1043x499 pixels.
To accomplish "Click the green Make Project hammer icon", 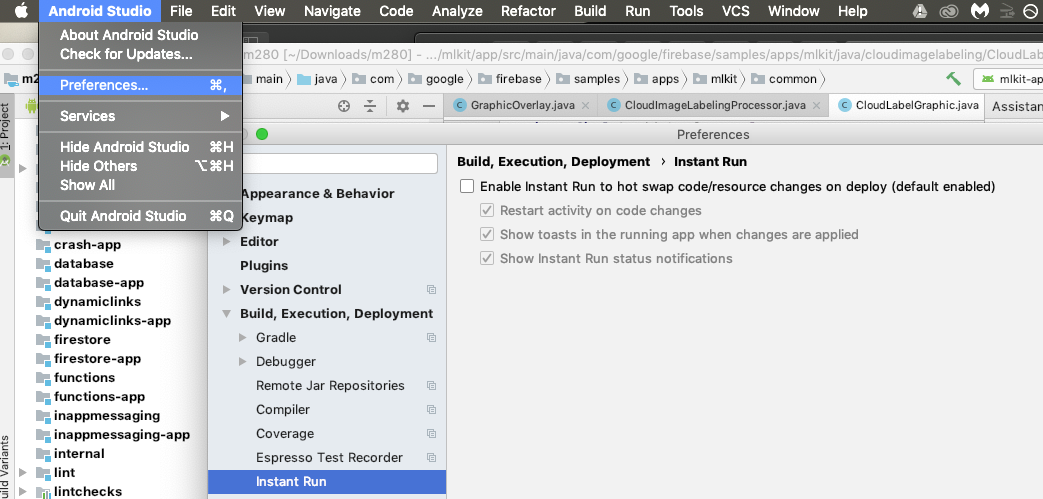I will [953, 79].
